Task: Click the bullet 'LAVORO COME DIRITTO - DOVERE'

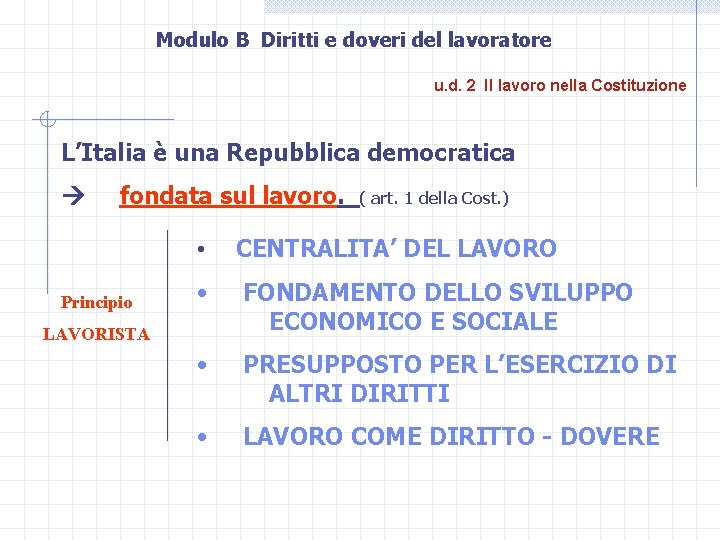Action: [451, 436]
